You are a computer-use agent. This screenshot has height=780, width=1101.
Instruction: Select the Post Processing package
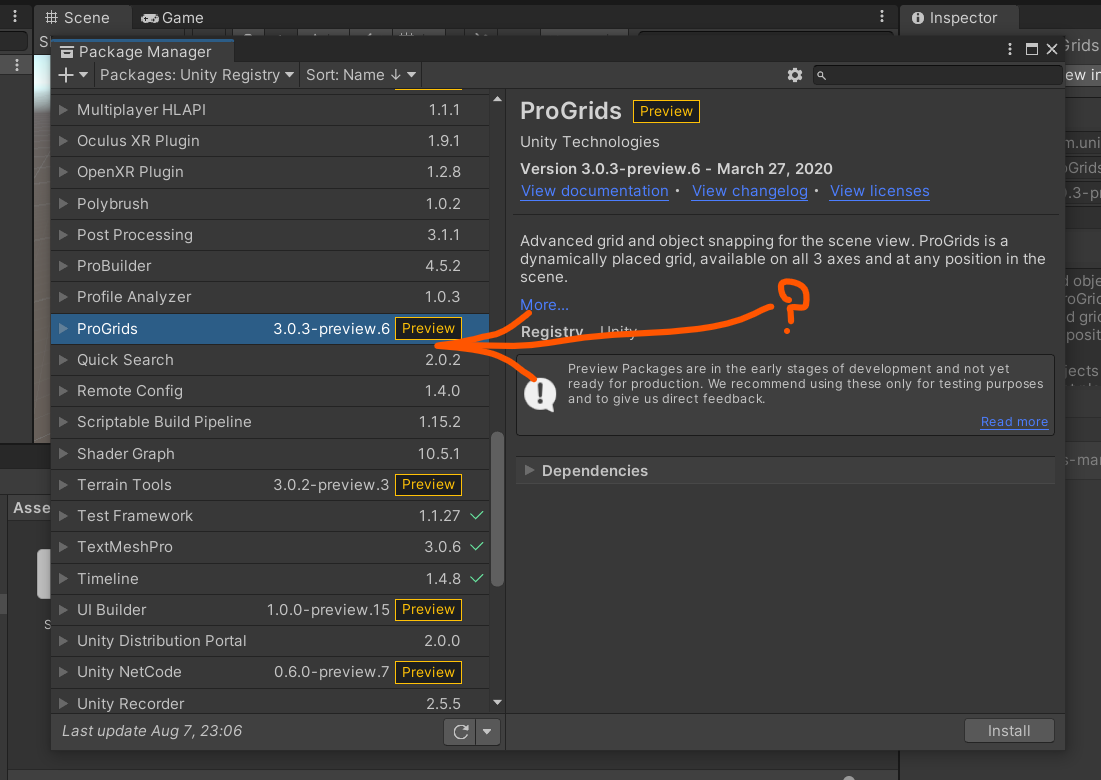tap(270, 234)
